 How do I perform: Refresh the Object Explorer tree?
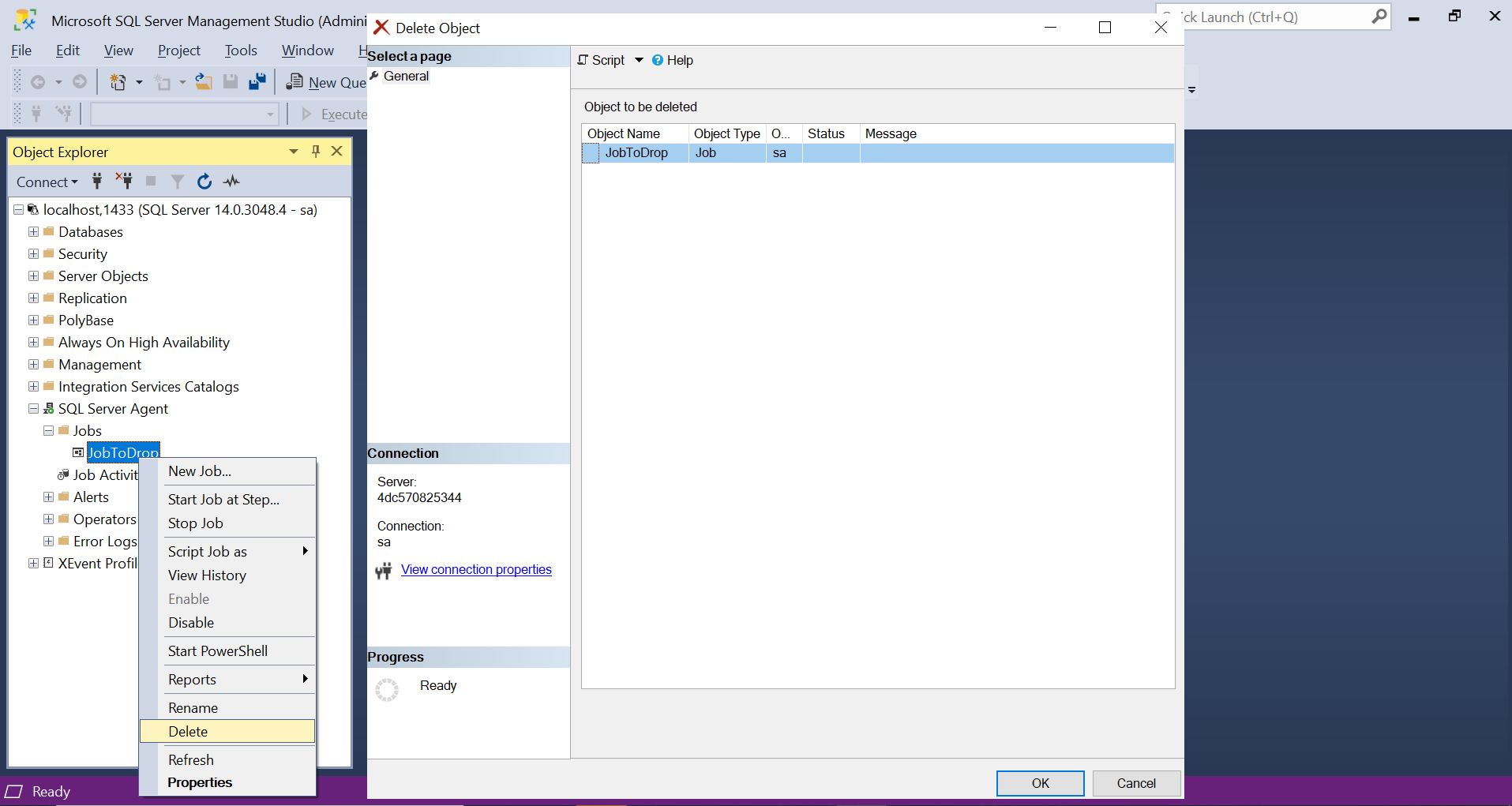204,182
